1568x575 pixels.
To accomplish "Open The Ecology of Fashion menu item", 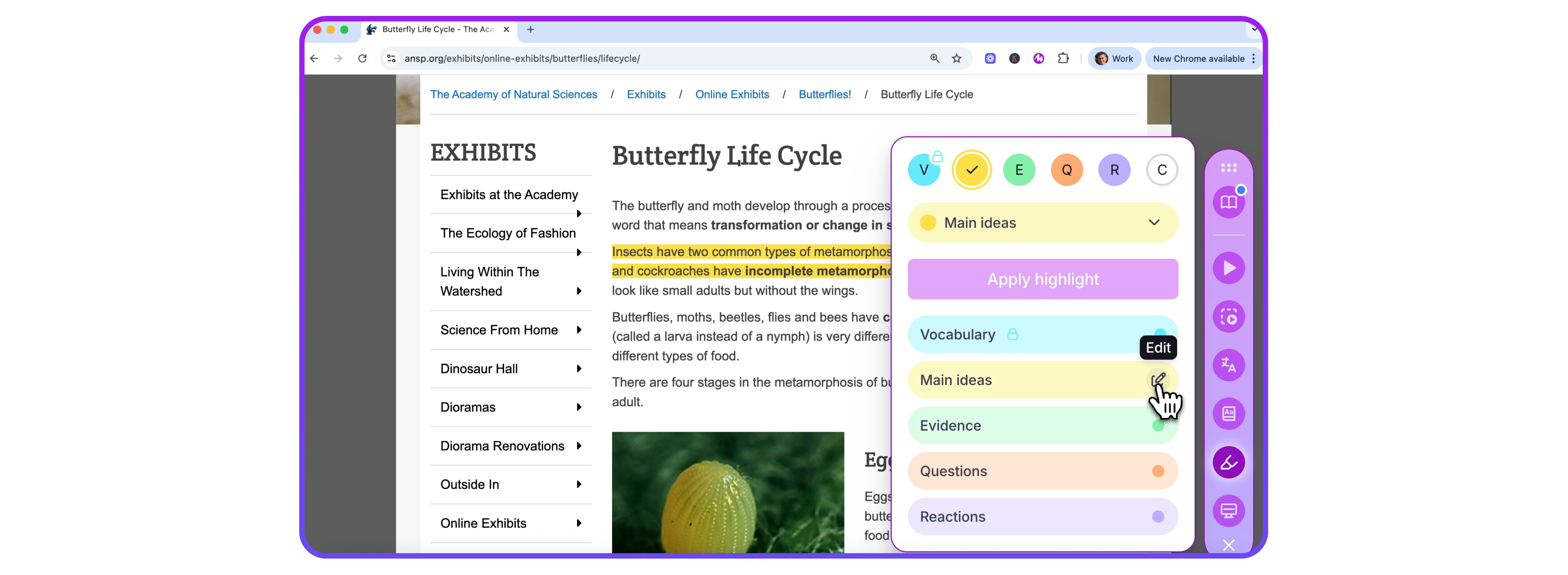I will tap(508, 233).
